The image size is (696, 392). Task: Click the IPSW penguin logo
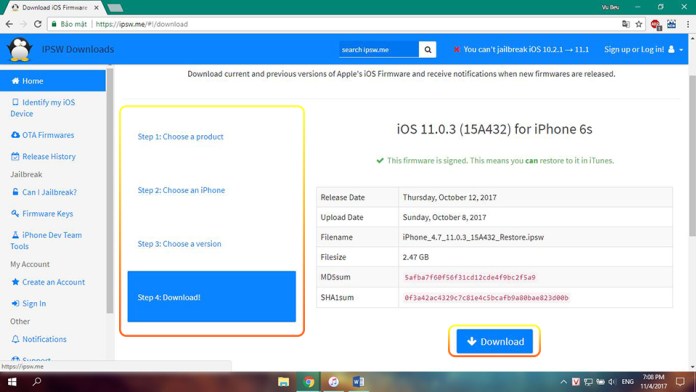tap(20, 49)
